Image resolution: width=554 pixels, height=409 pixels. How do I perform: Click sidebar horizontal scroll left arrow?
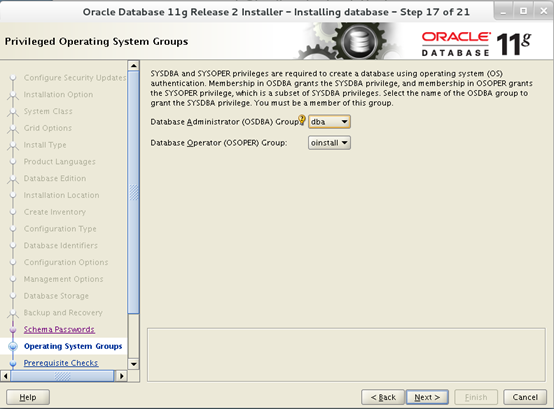tap(5, 376)
